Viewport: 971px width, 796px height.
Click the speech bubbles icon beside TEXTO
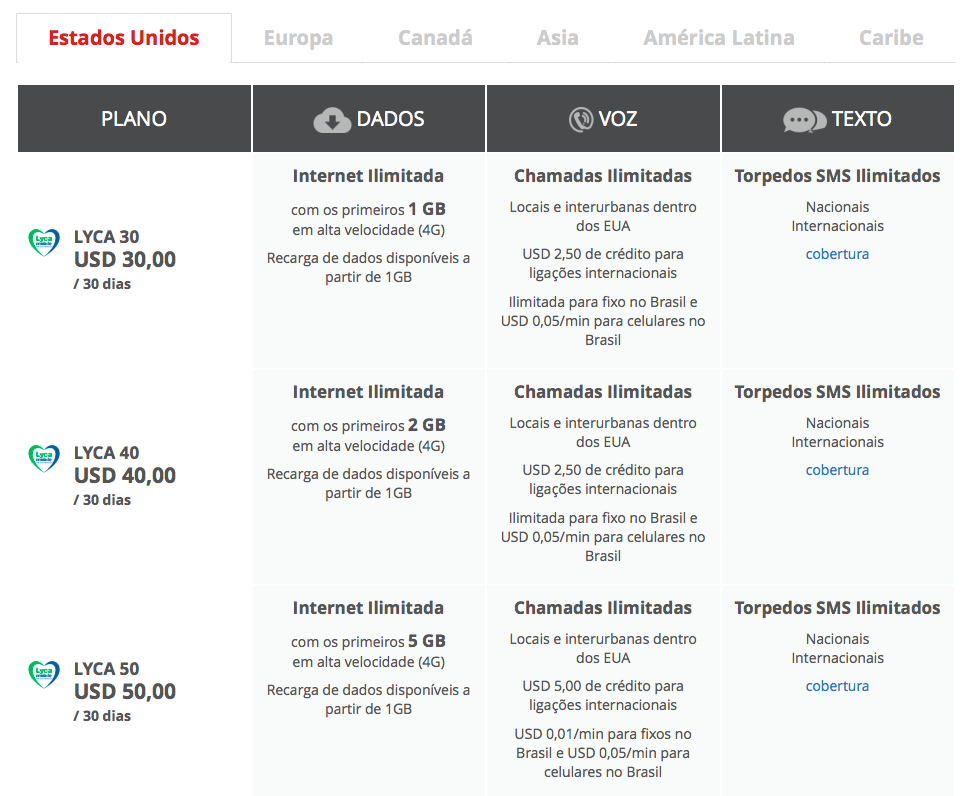[804, 120]
